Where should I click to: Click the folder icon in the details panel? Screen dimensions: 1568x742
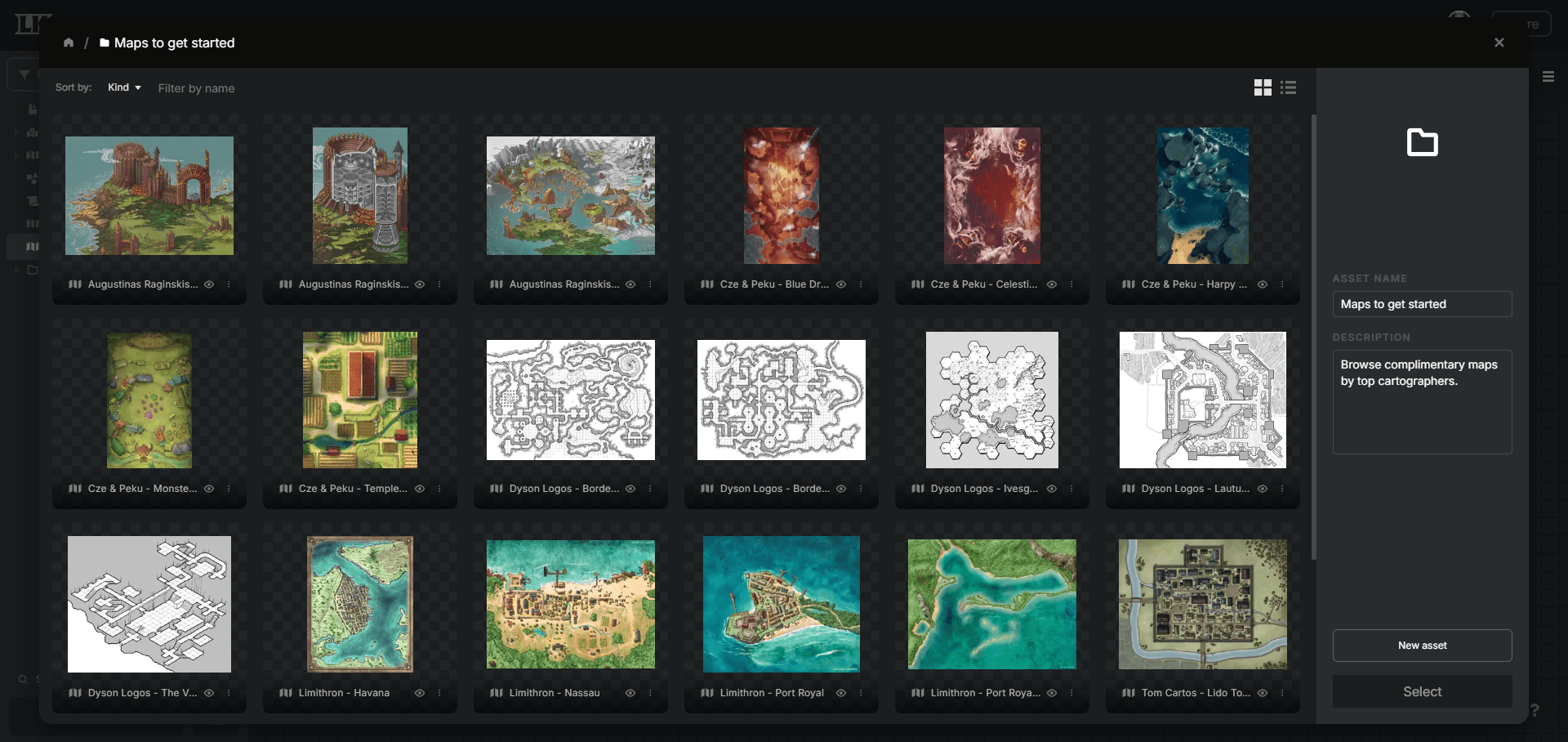[x=1423, y=142]
